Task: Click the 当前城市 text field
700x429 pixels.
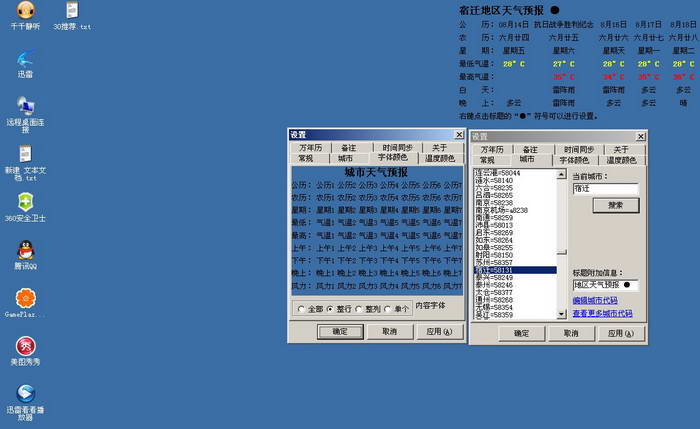Action: [604, 188]
